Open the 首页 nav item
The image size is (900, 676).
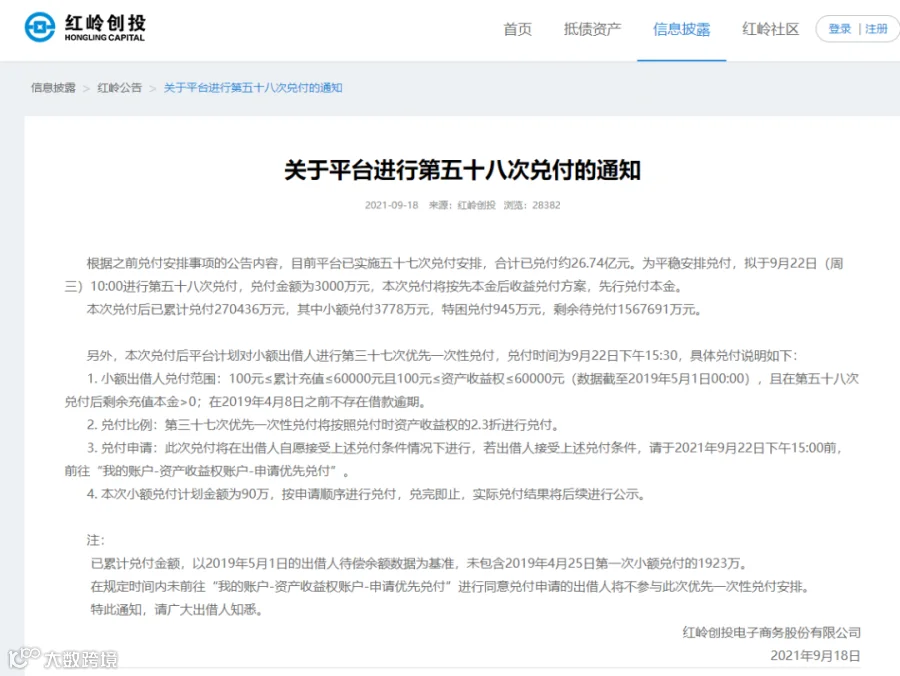[518, 29]
